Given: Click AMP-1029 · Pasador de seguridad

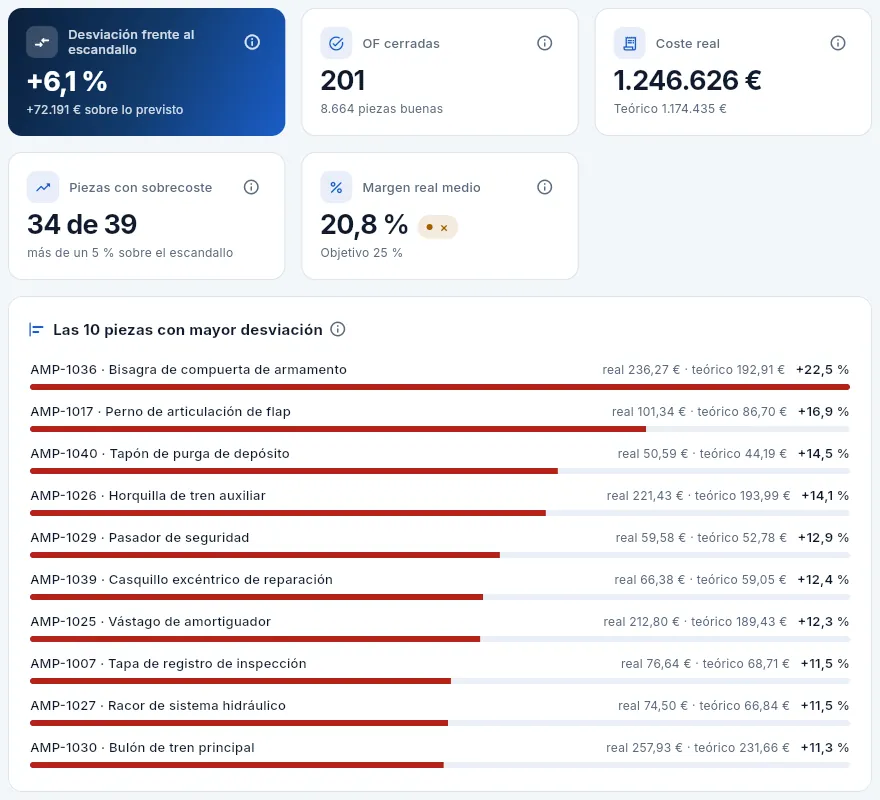Looking at the screenshot, I should (140, 537).
